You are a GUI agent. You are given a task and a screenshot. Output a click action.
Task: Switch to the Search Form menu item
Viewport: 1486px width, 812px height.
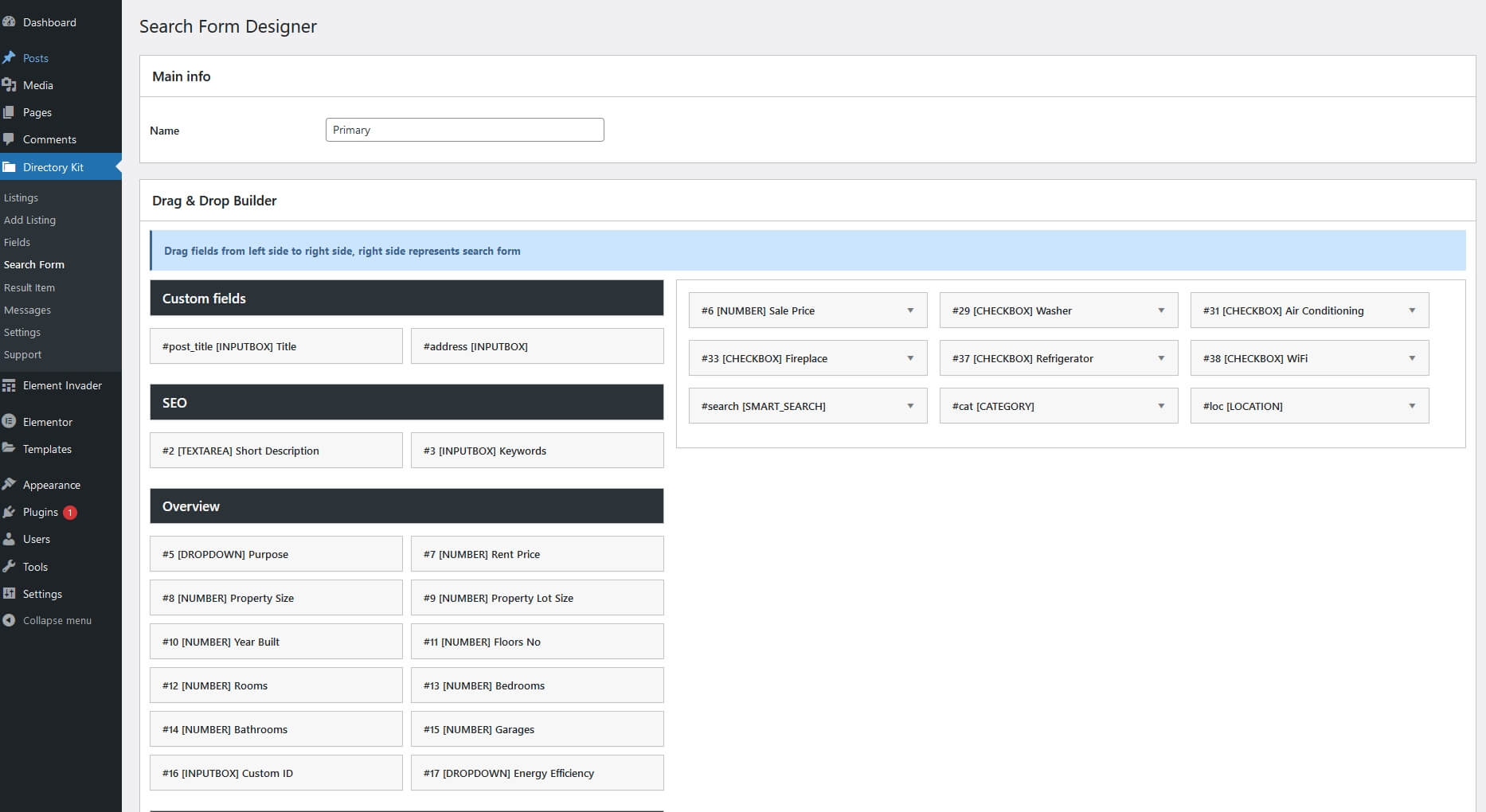click(34, 264)
